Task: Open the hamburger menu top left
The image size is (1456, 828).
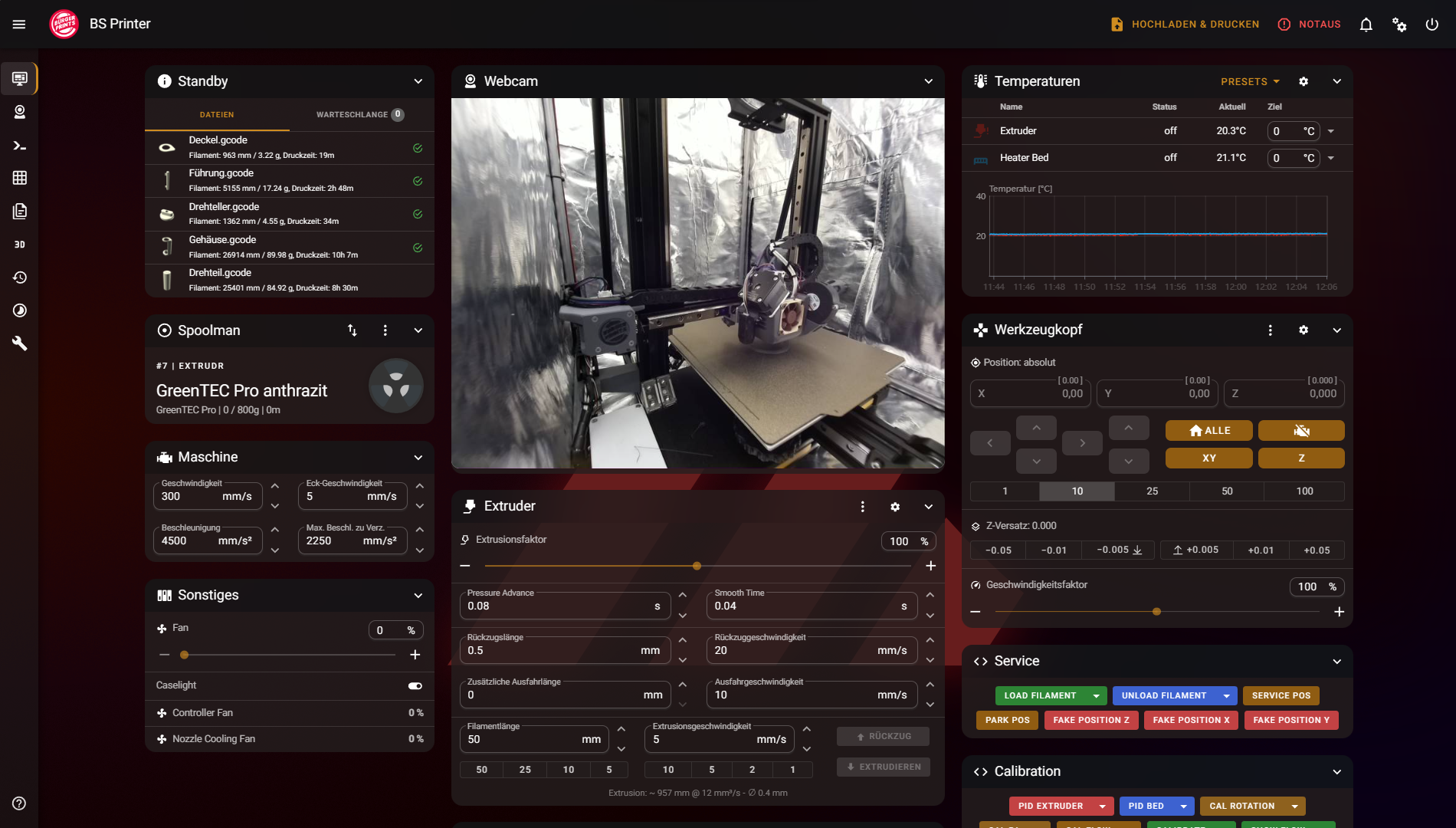Action: pos(18,24)
